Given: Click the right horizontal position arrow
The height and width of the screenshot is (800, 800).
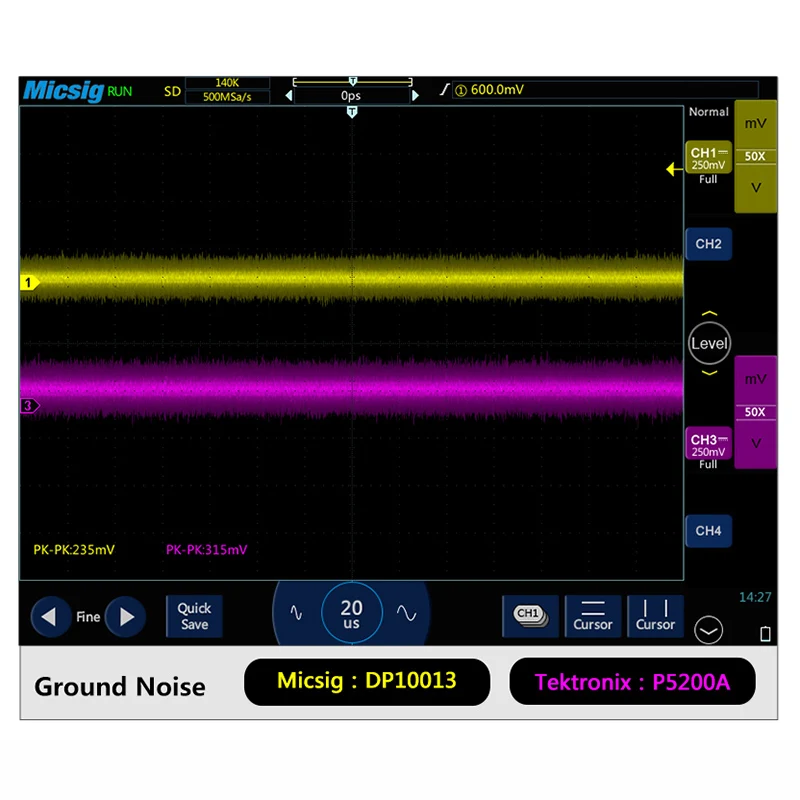Looking at the screenshot, I should [x=415, y=95].
